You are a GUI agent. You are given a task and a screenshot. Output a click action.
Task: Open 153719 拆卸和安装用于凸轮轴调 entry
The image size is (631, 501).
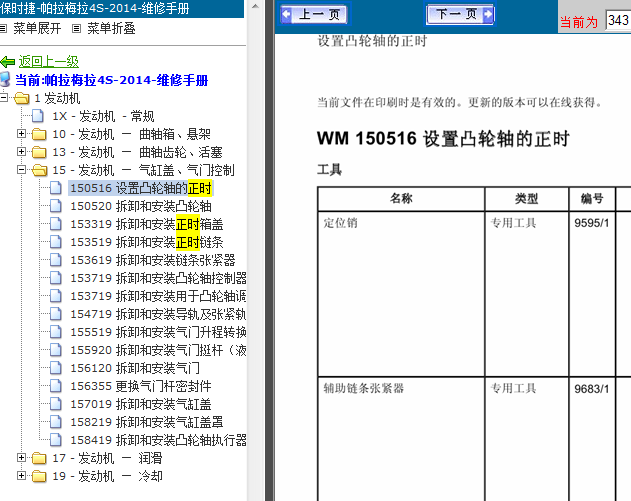[x=159, y=296]
